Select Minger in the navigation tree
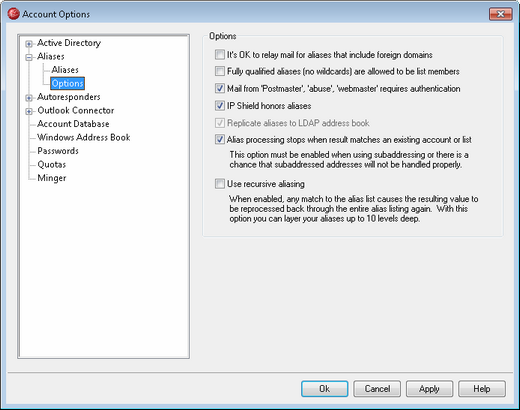This screenshot has width=520, height=410. coord(52,178)
